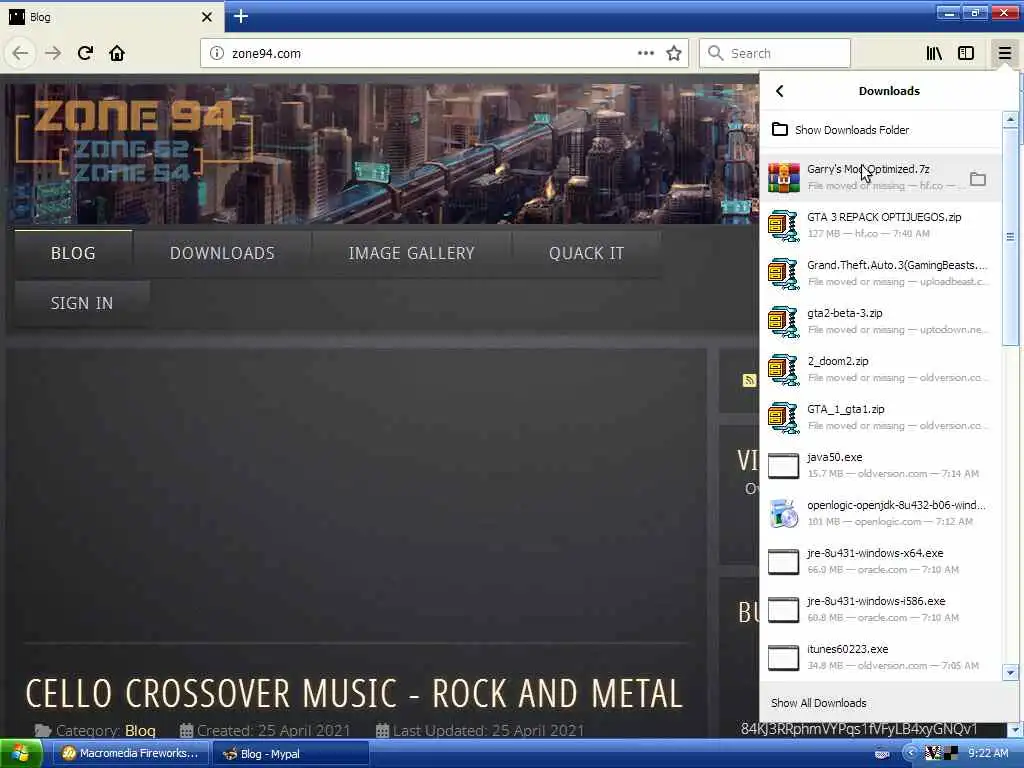Open the DOWNLOADS site menu item

pos(222,253)
